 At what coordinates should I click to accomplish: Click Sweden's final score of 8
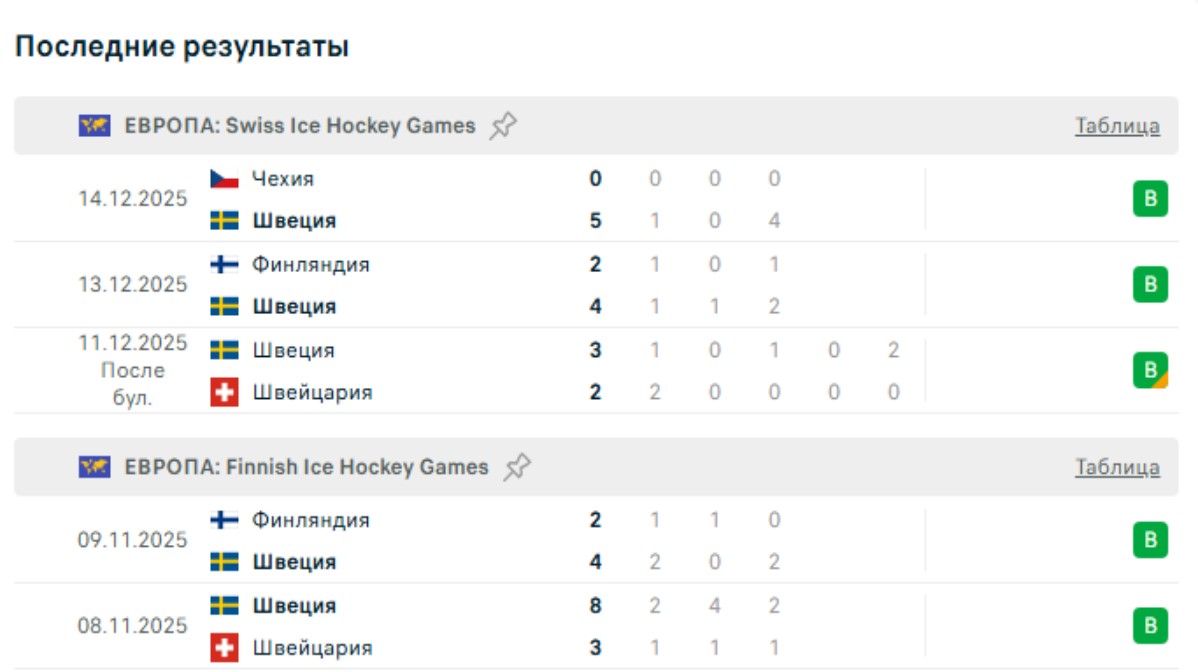(x=596, y=606)
